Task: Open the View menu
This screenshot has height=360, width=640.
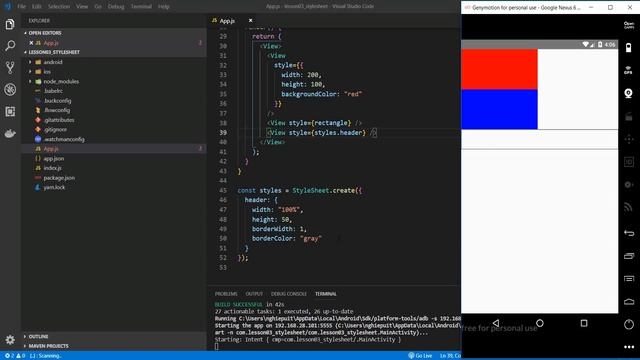Action: [x=82, y=7]
